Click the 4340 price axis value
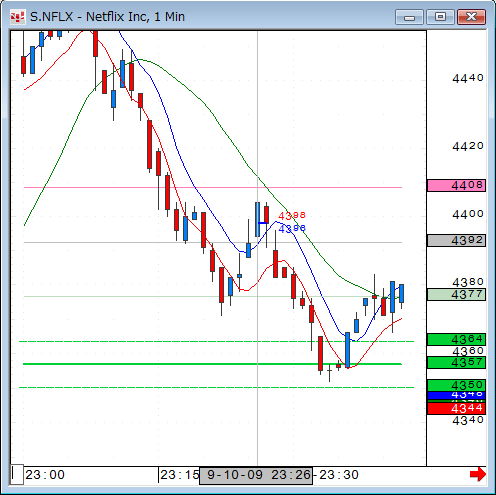This screenshot has height=495, width=496. coord(468,420)
